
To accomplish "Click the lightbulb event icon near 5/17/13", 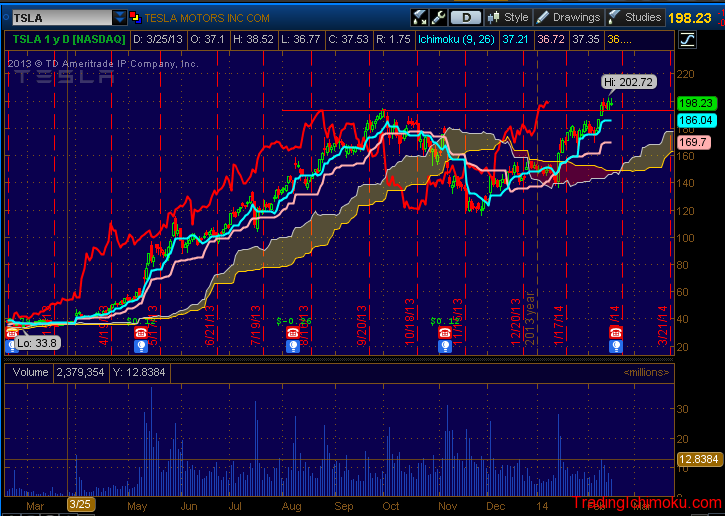I will [x=141, y=346].
